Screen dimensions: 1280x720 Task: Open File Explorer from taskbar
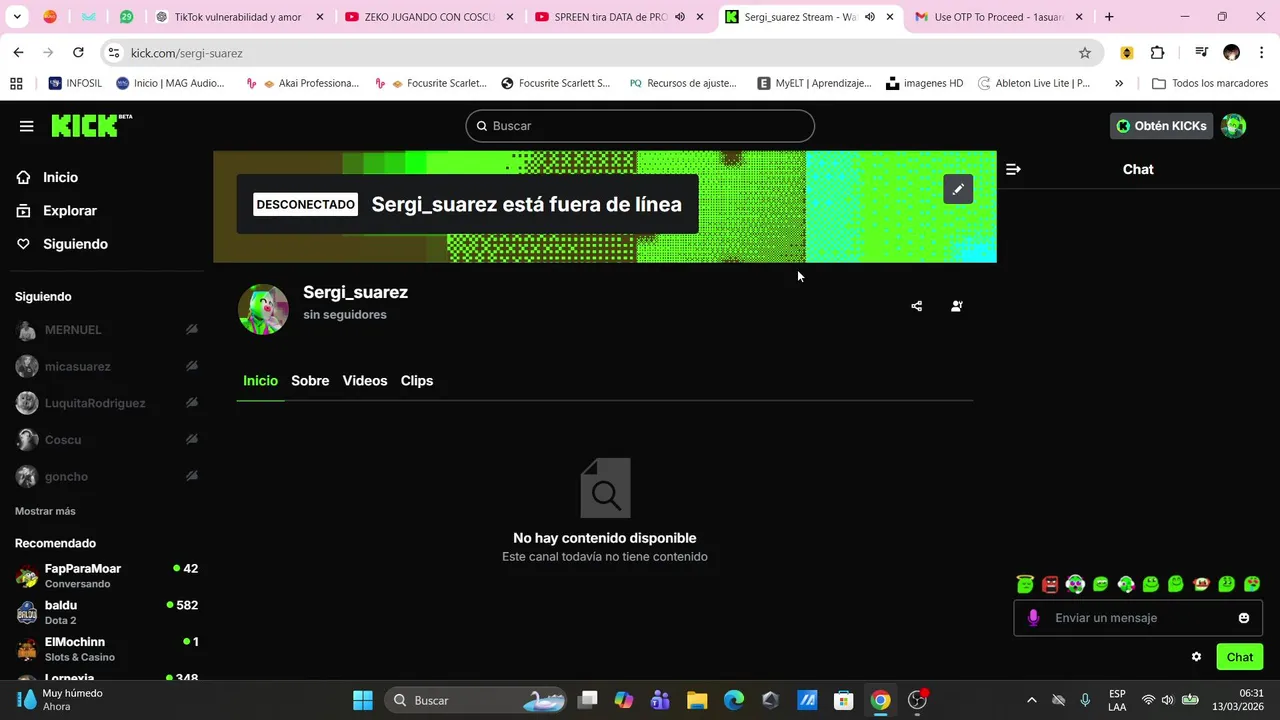point(697,700)
